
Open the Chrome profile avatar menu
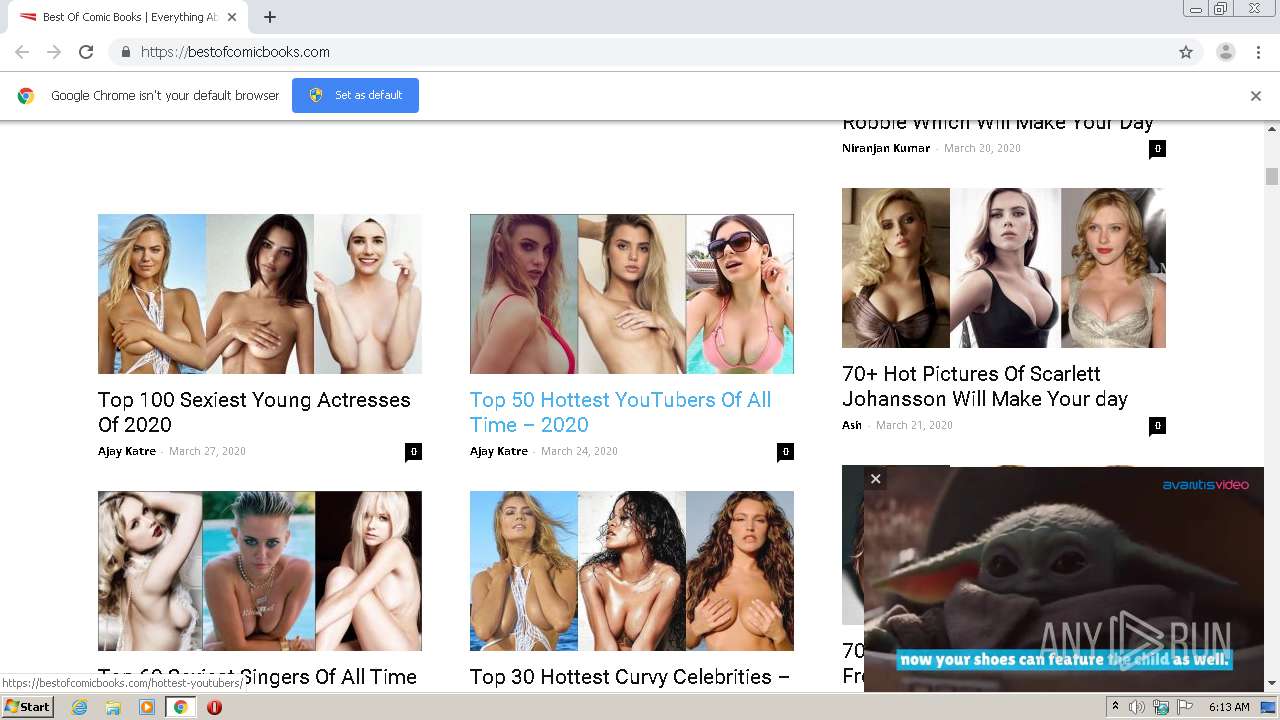(1225, 52)
